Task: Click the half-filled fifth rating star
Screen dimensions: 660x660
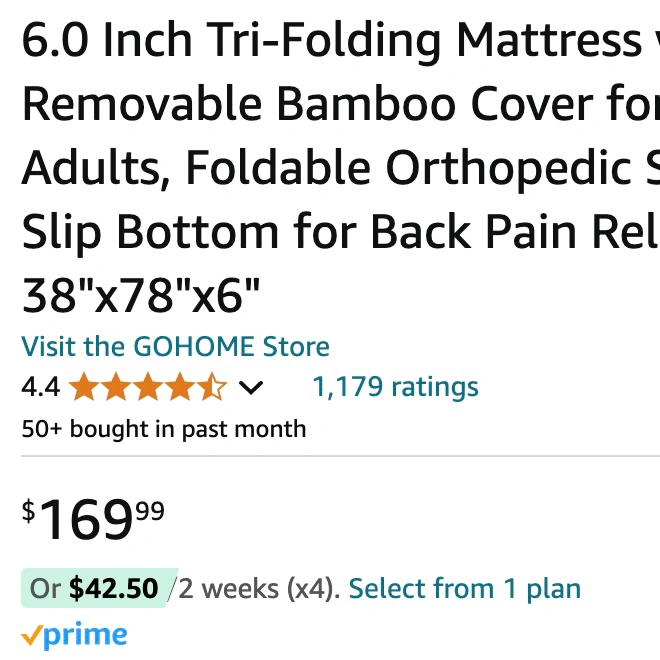Action: (x=212, y=386)
